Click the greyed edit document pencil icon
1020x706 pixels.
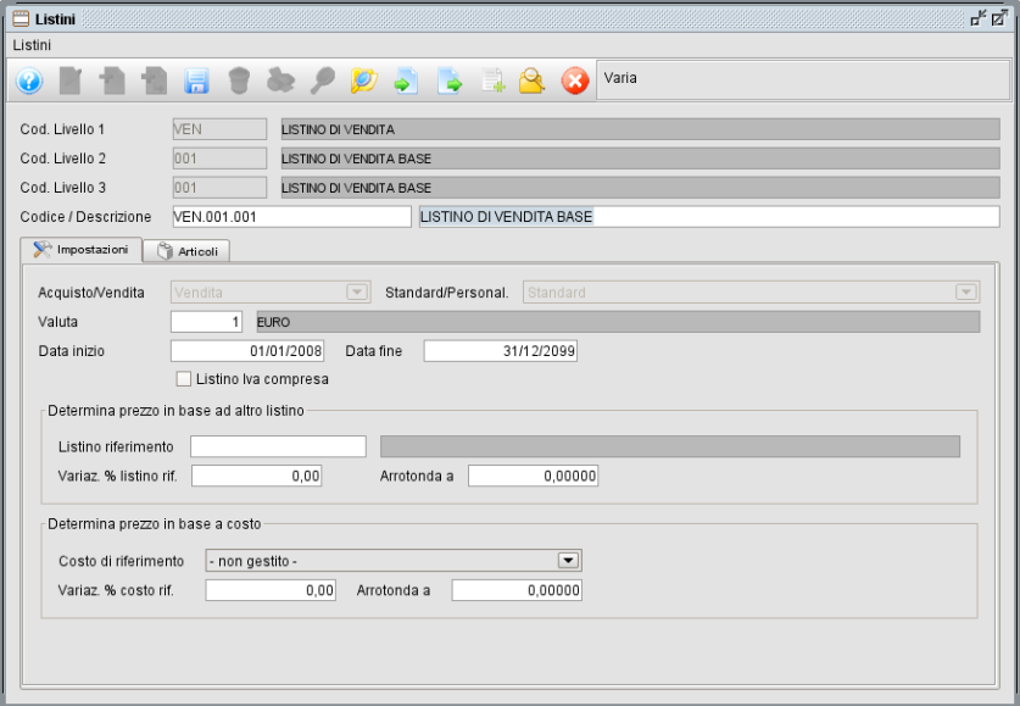click(x=70, y=81)
